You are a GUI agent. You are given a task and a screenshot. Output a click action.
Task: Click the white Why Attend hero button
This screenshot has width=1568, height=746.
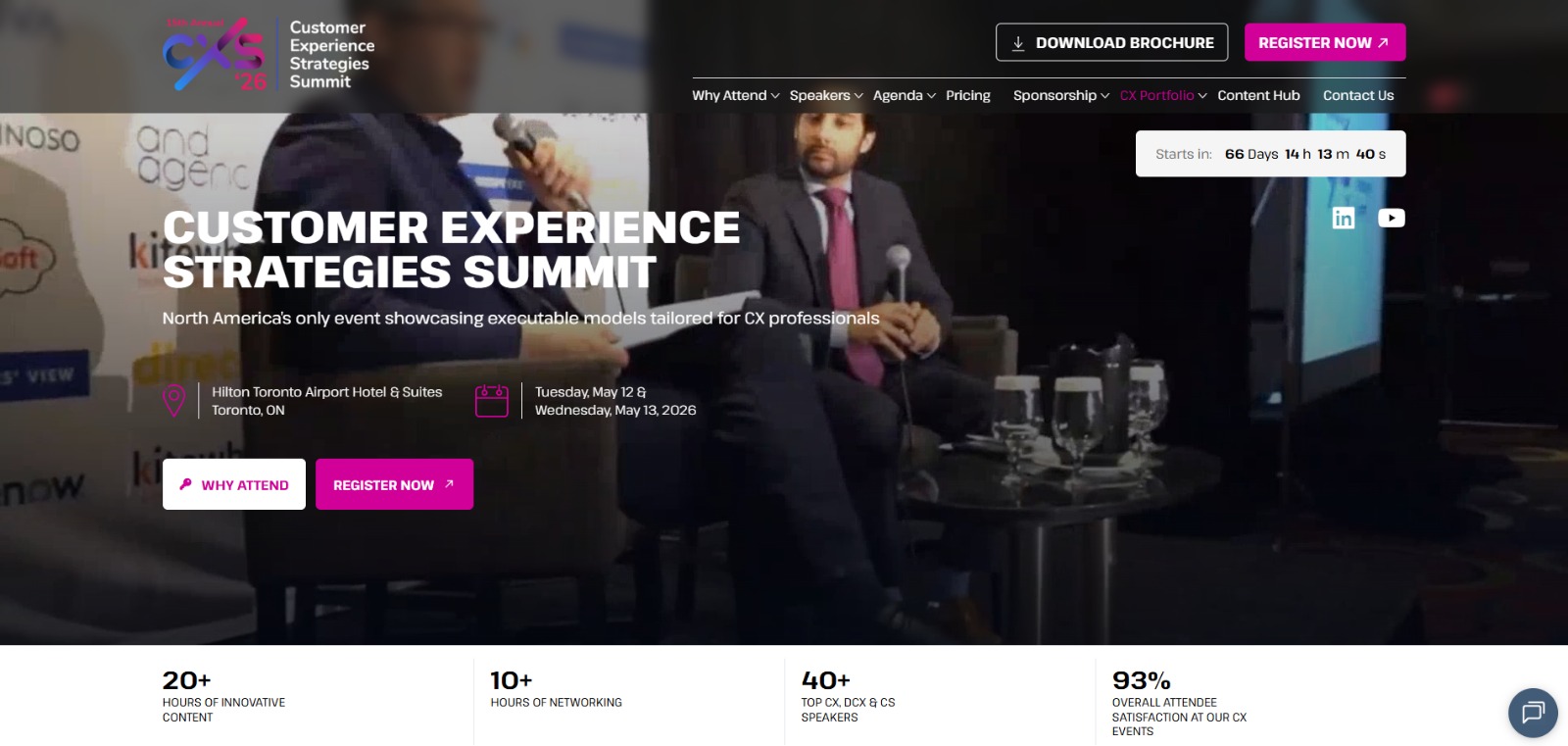click(234, 484)
